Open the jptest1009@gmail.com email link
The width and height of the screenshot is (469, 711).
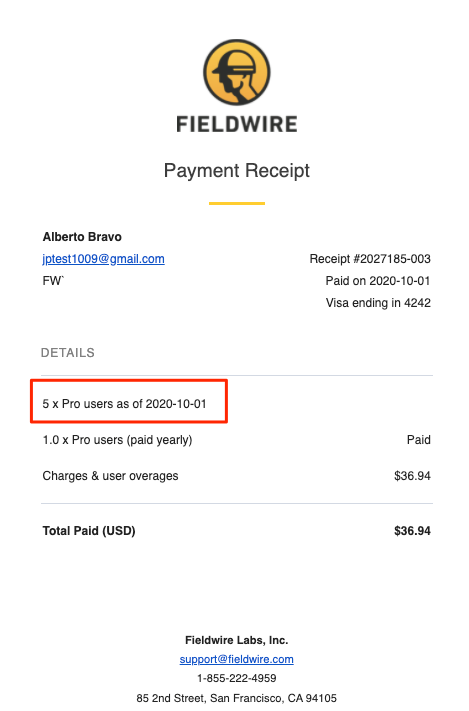pyautogui.click(x=103, y=259)
